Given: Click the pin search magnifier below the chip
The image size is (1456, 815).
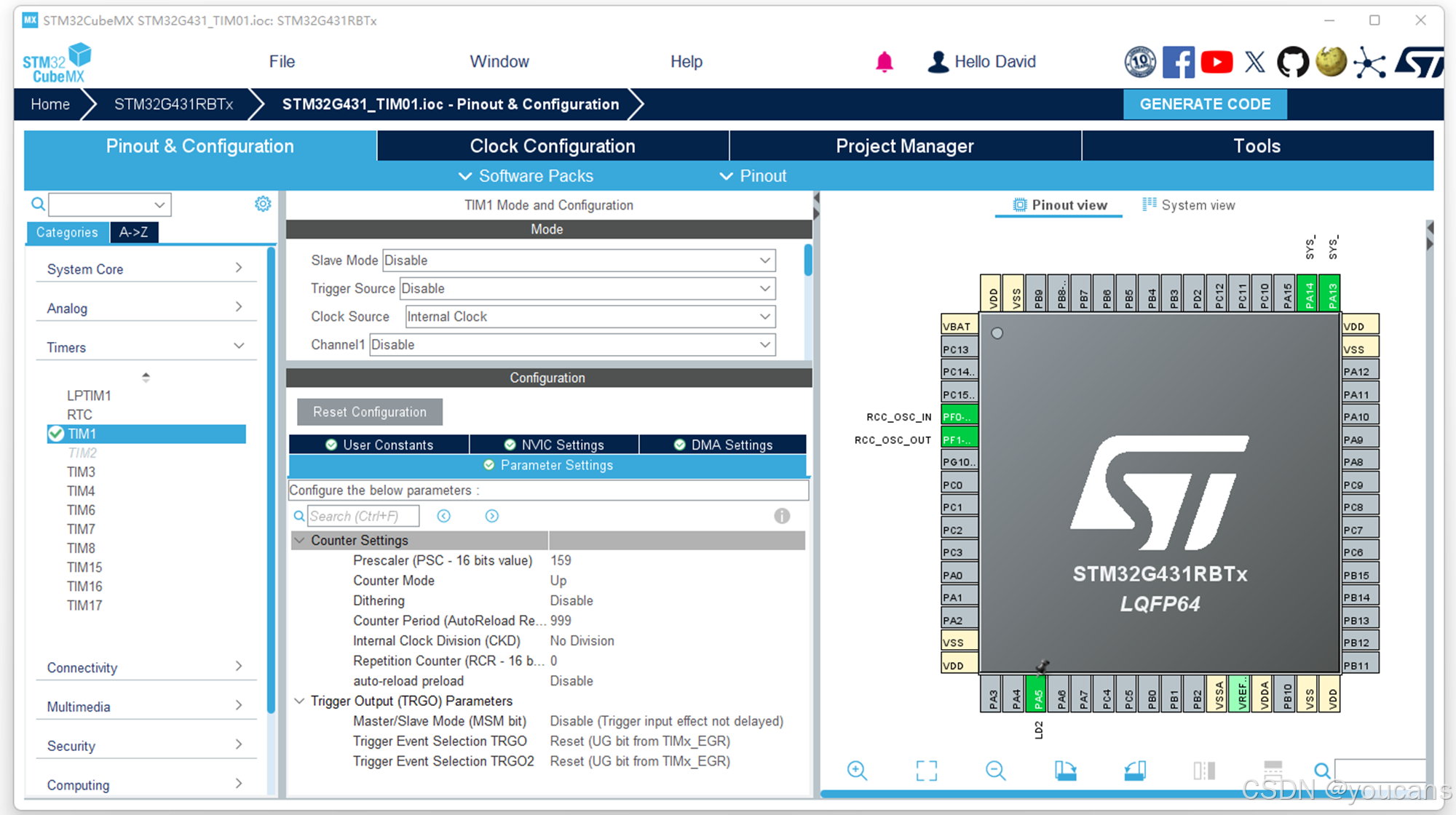Looking at the screenshot, I should tap(1322, 770).
